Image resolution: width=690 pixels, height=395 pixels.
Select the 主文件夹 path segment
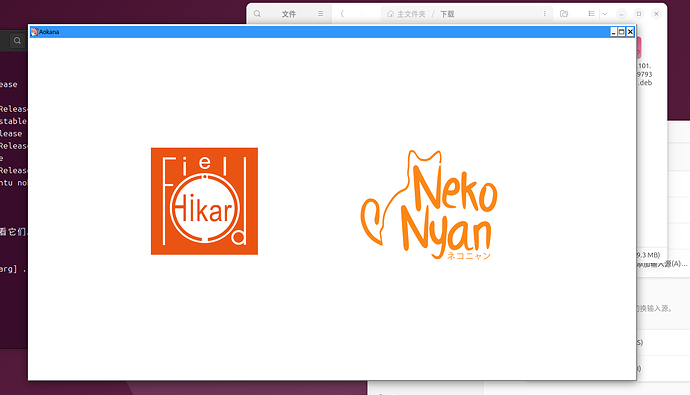pos(407,14)
